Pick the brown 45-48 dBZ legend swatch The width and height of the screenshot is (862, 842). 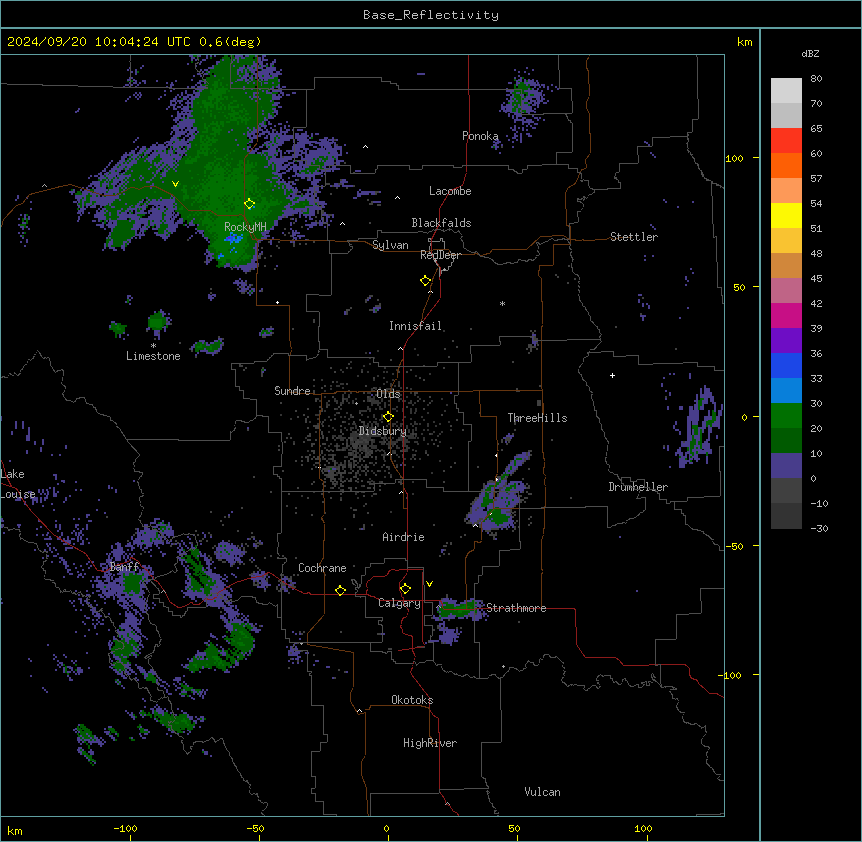pos(786,265)
